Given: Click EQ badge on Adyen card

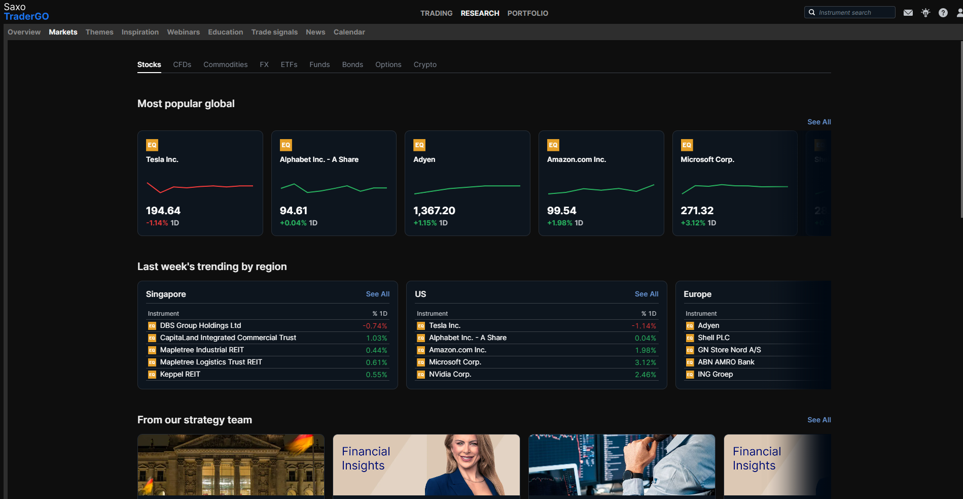Looking at the screenshot, I should [x=419, y=145].
